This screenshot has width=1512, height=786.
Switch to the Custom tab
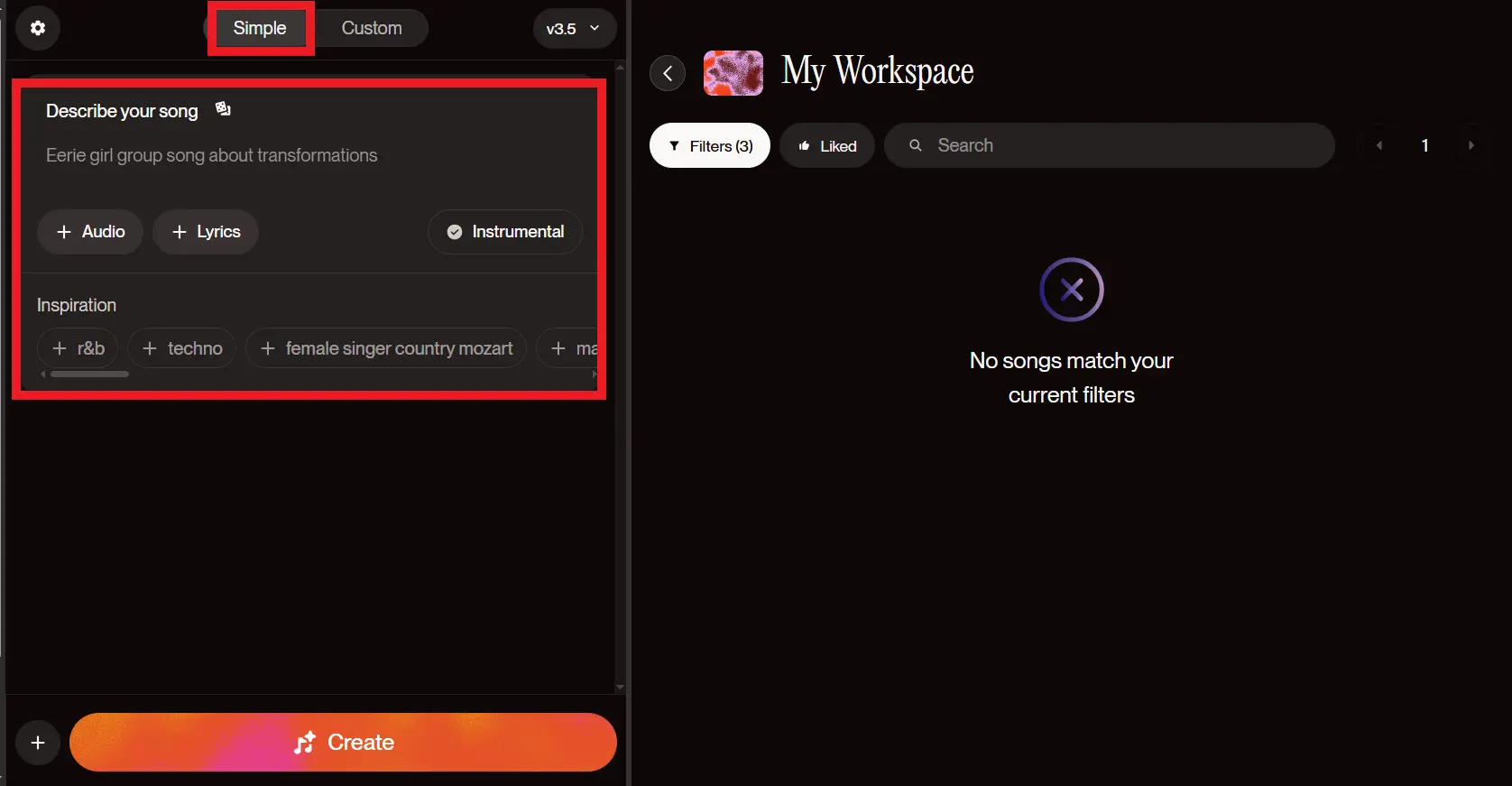tap(372, 28)
